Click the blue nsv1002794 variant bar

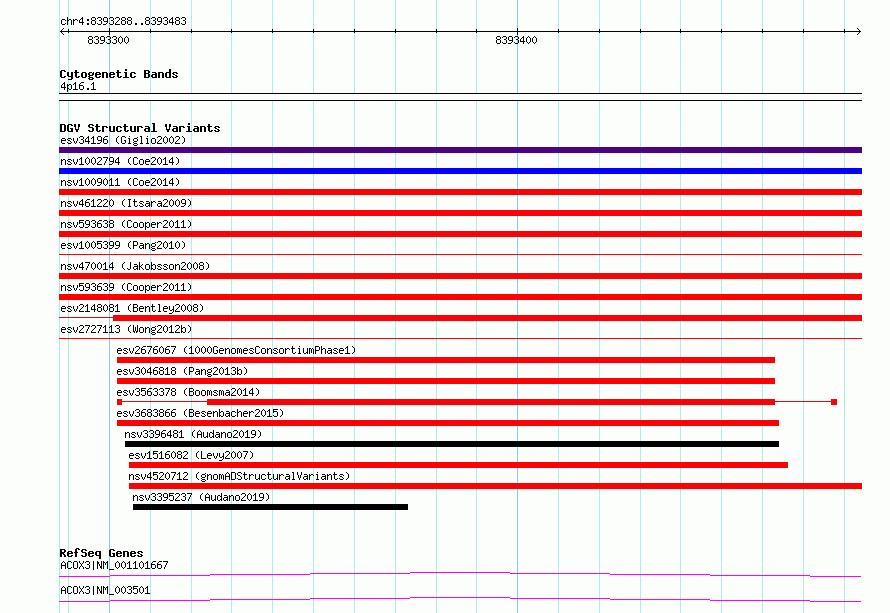pos(460,171)
